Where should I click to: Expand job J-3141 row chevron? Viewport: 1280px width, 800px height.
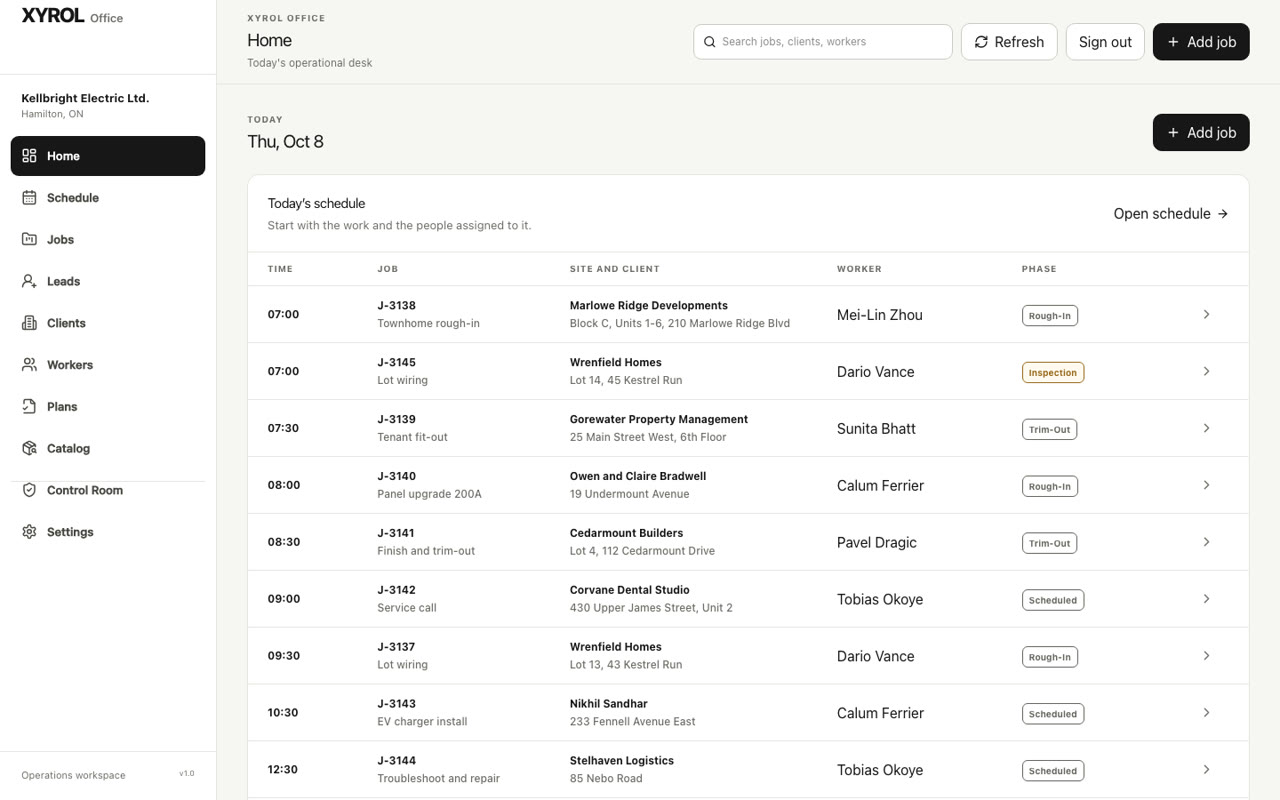point(1206,542)
